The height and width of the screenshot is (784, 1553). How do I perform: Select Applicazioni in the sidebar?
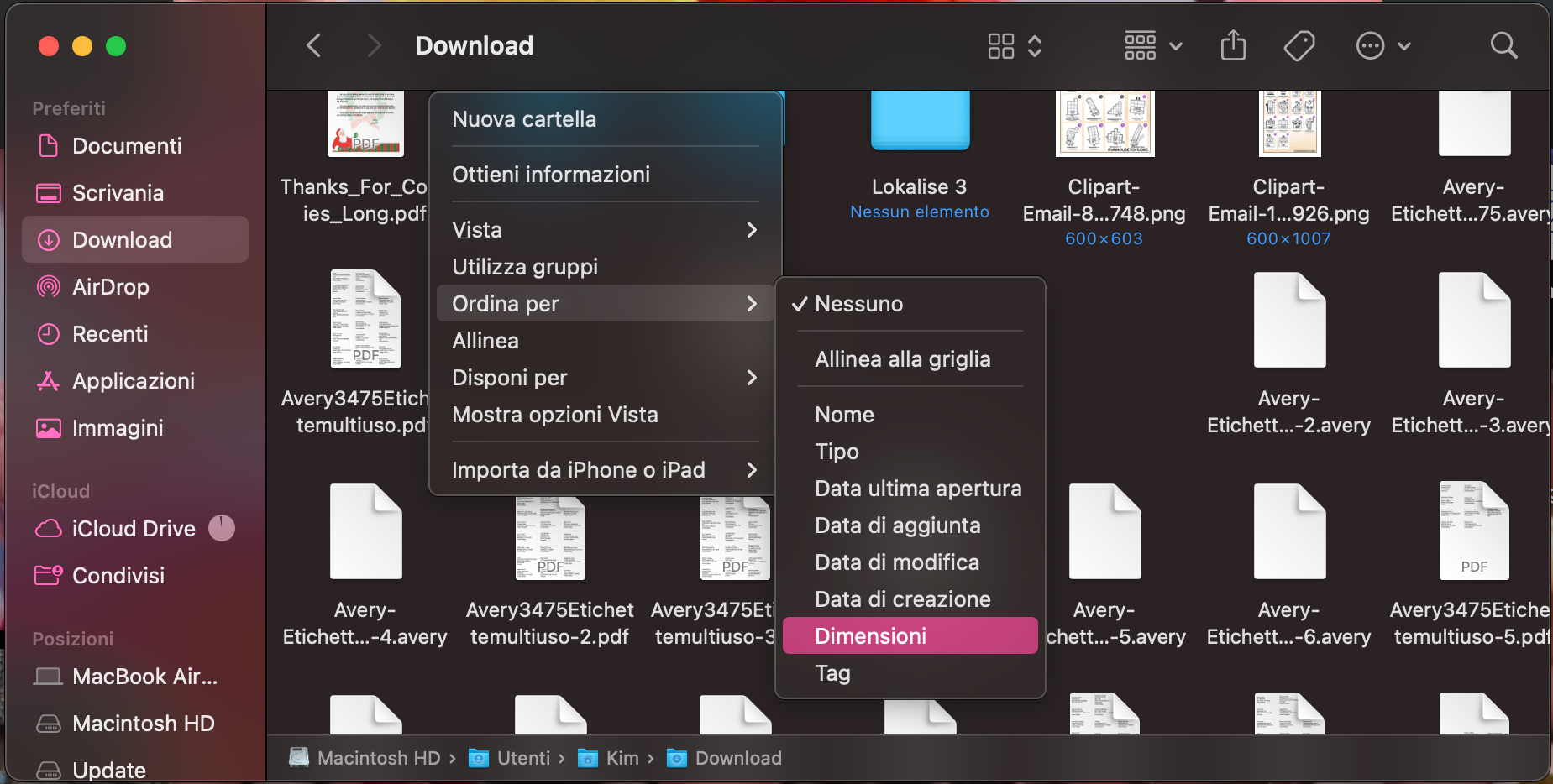(134, 380)
